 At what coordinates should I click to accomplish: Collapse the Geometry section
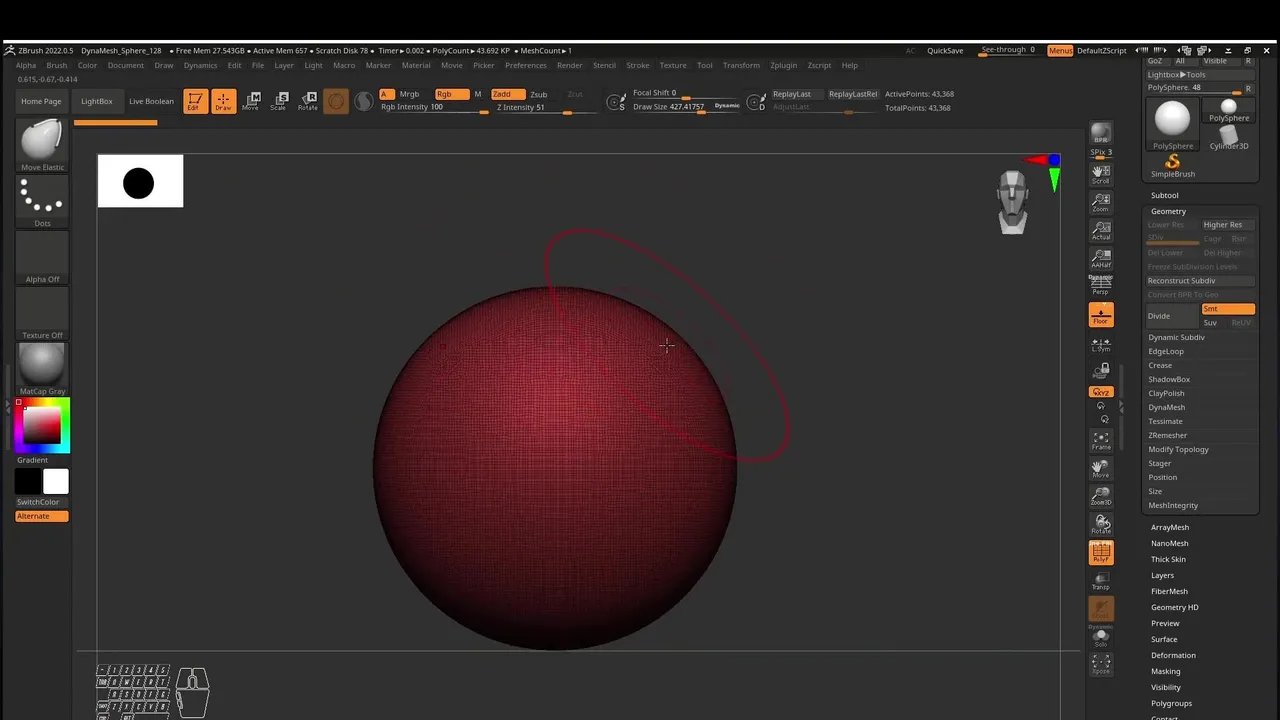tap(1168, 211)
